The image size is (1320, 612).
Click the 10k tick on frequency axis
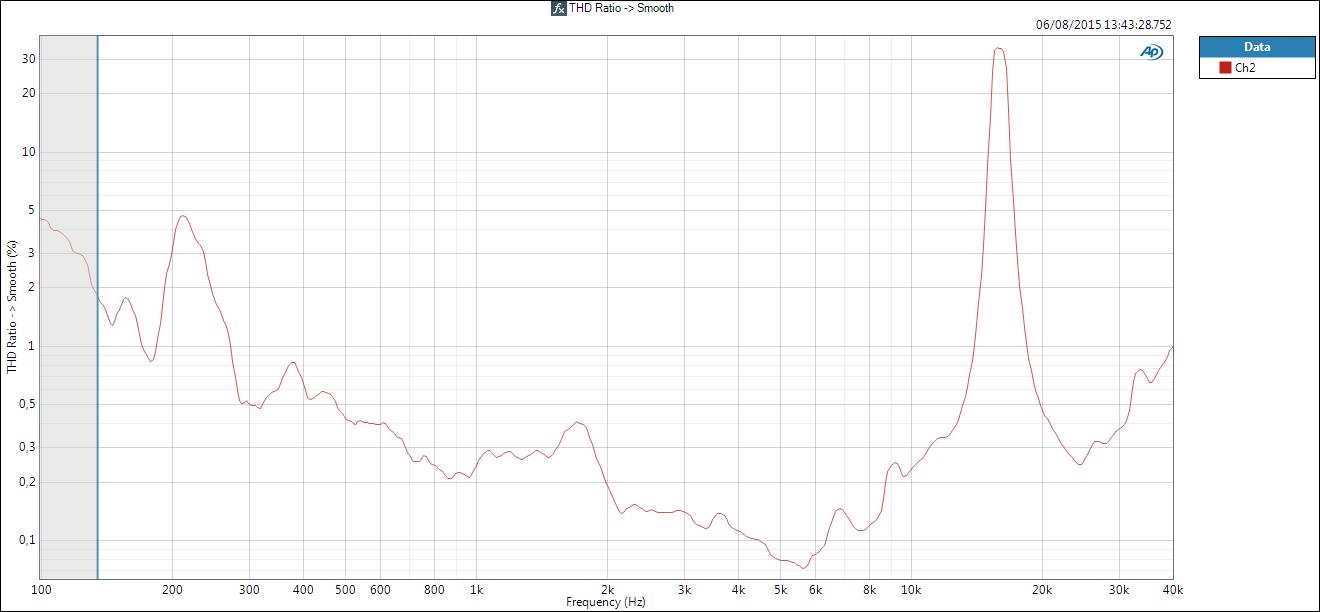(x=911, y=589)
